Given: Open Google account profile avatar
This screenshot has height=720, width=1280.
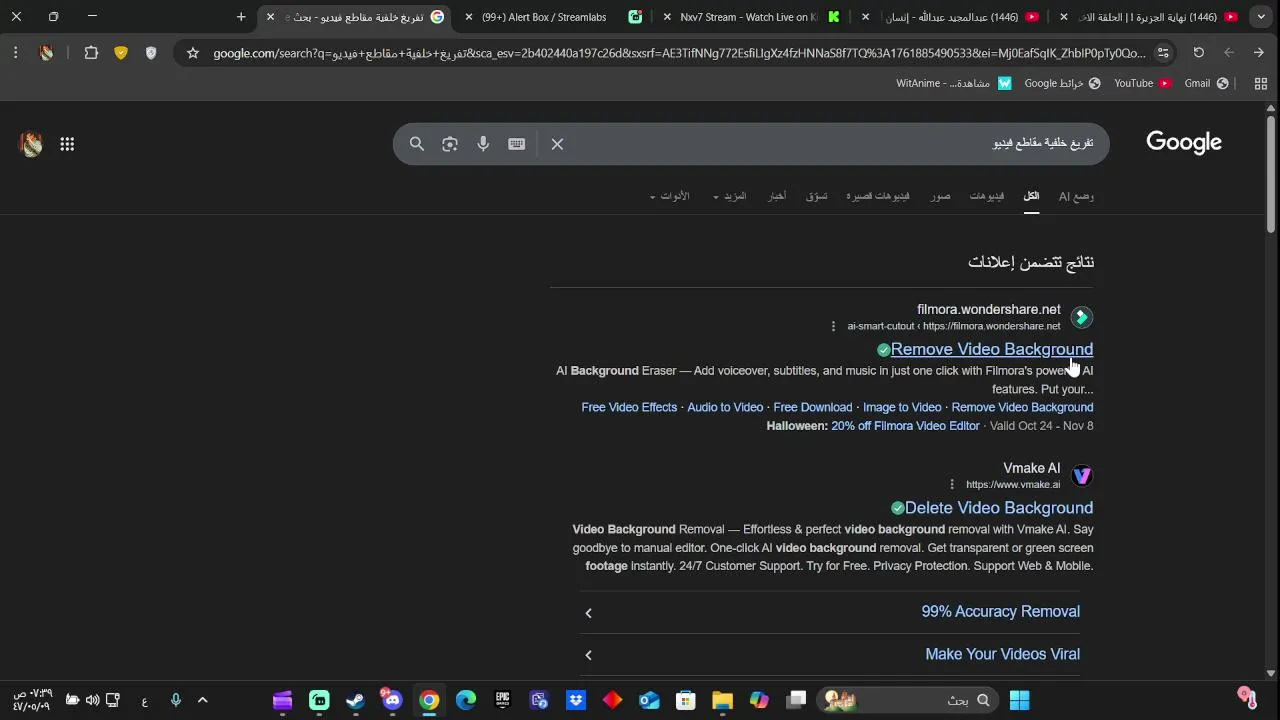Looking at the screenshot, I should pyautogui.click(x=31, y=144).
